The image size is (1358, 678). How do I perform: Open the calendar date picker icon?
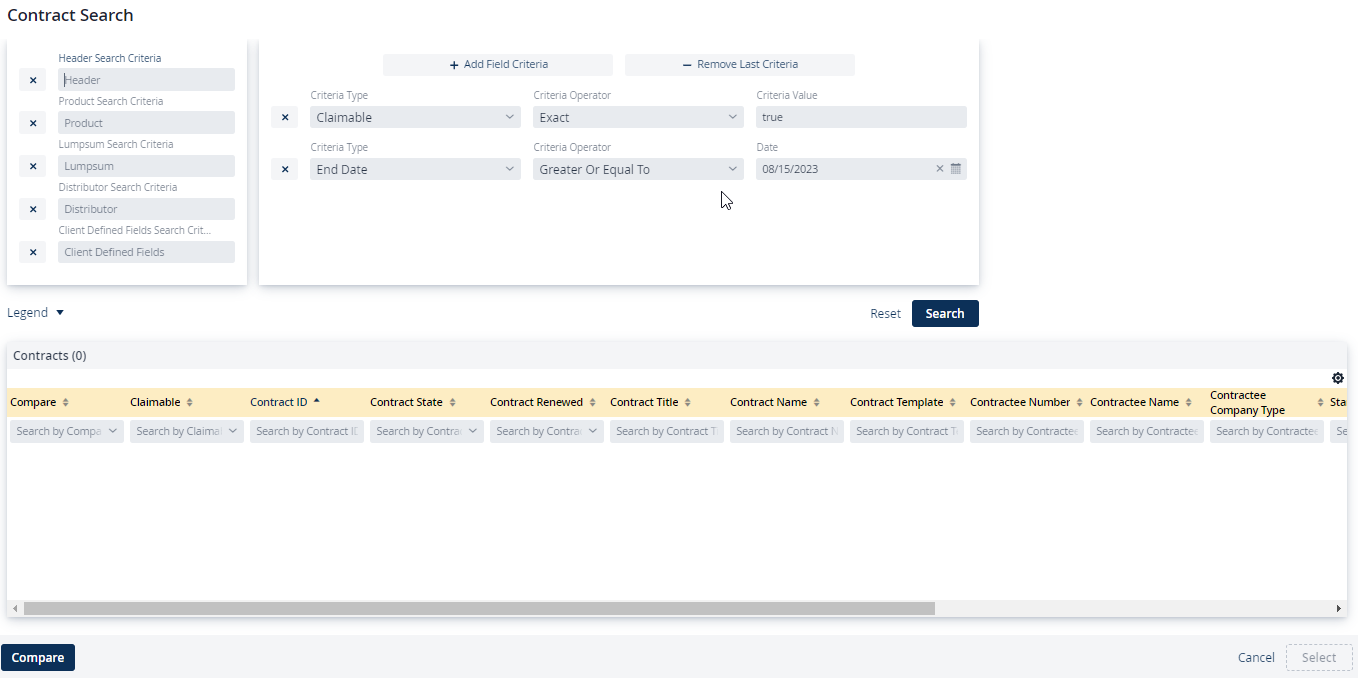tap(955, 169)
